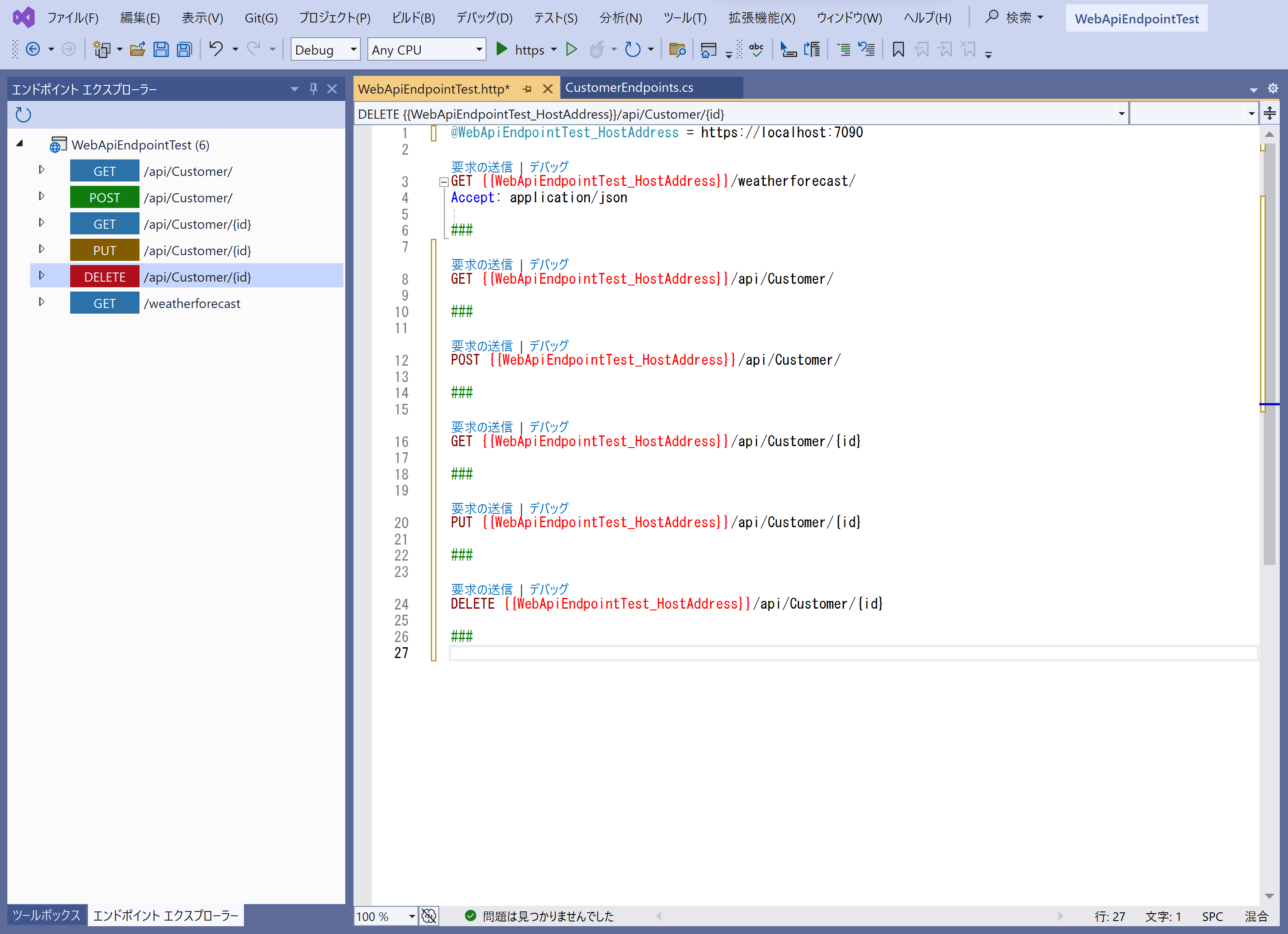This screenshot has width=1288, height=934.
Task: Refresh the Endpoint Explorer list
Action: click(23, 115)
